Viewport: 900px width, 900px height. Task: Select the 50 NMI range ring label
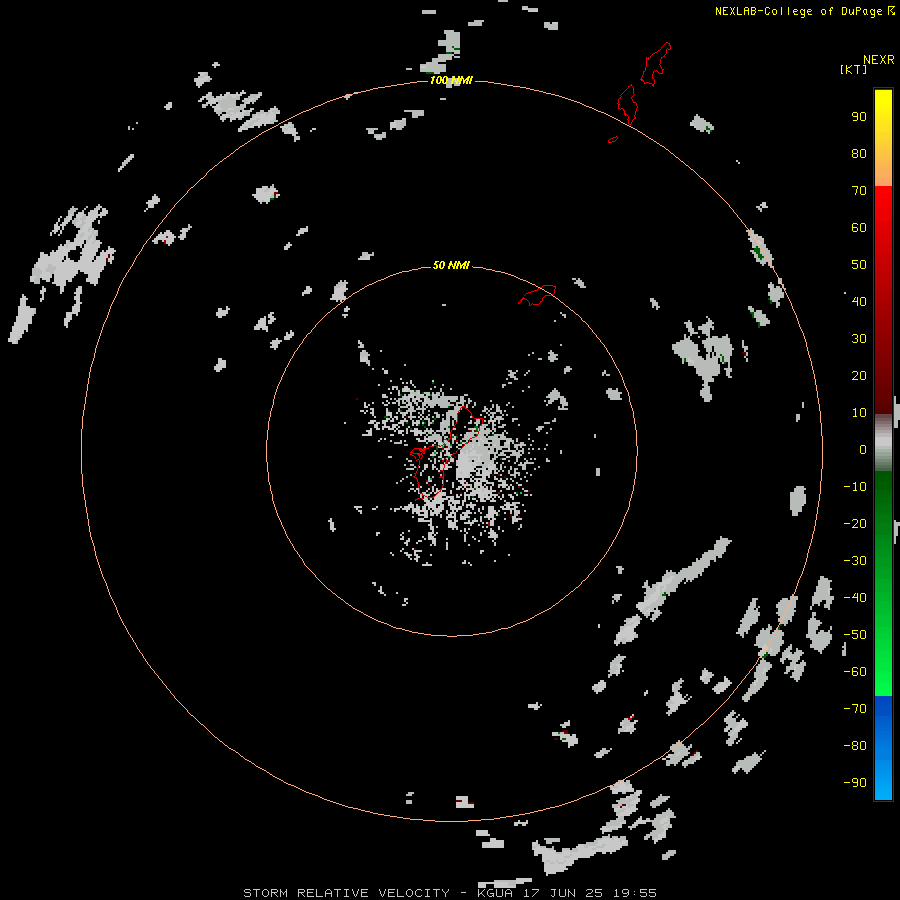point(451,265)
